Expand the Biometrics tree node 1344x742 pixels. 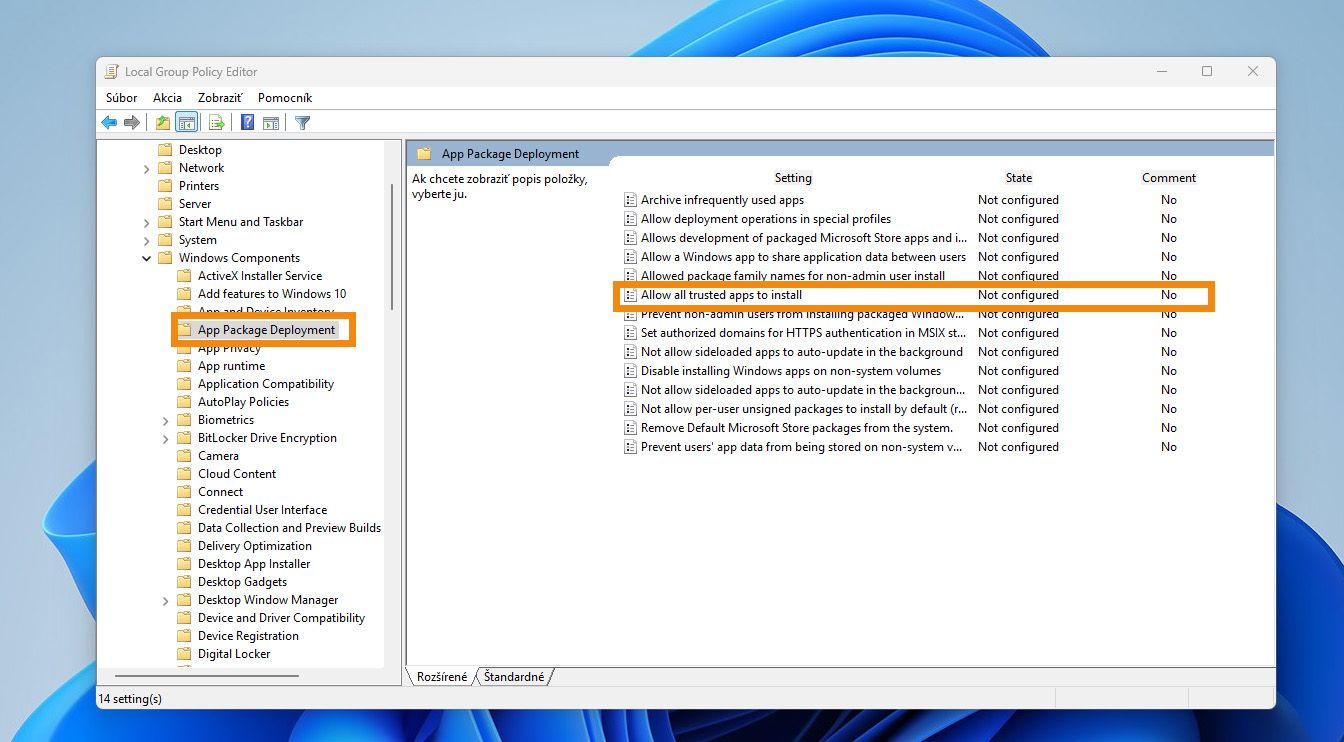pos(166,420)
